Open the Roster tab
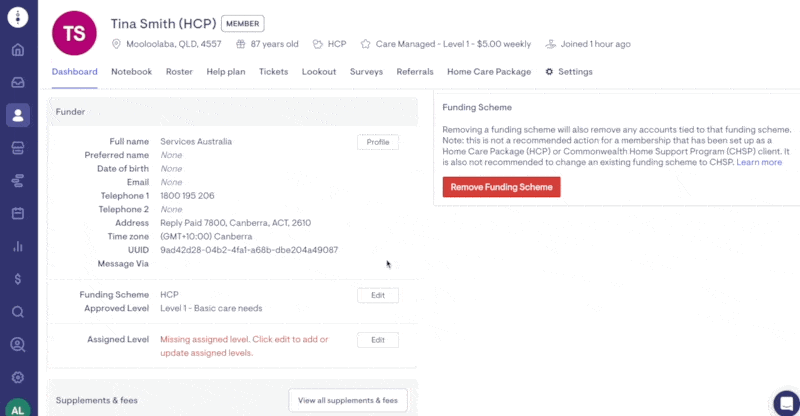 click(179, 72)
